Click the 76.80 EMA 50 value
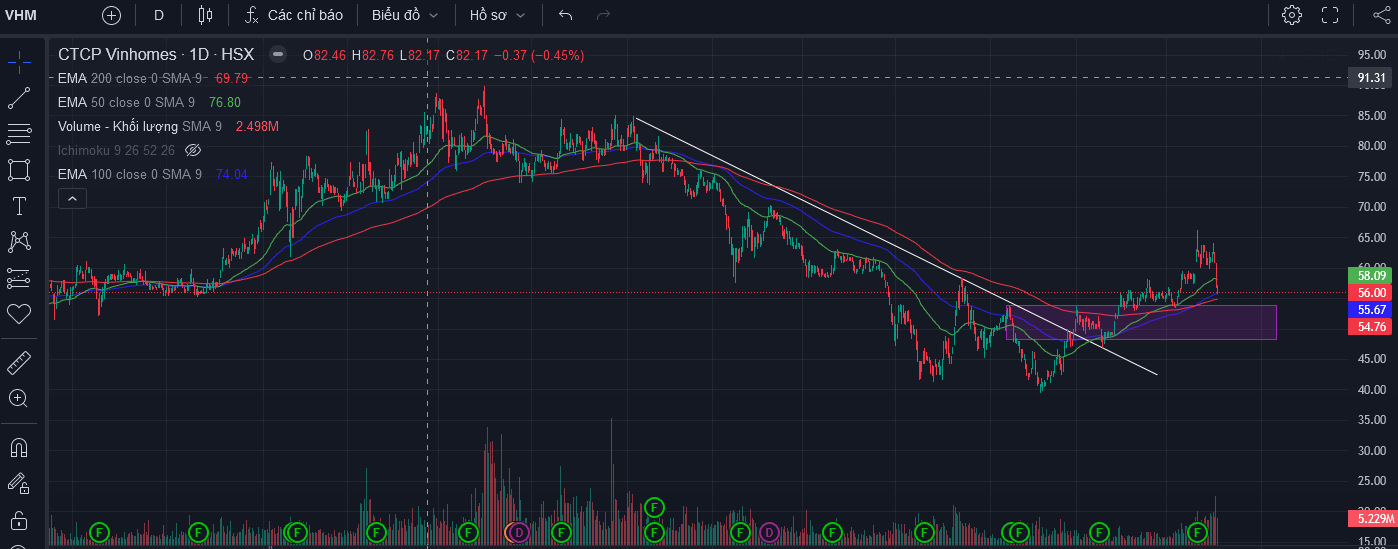 224,102
